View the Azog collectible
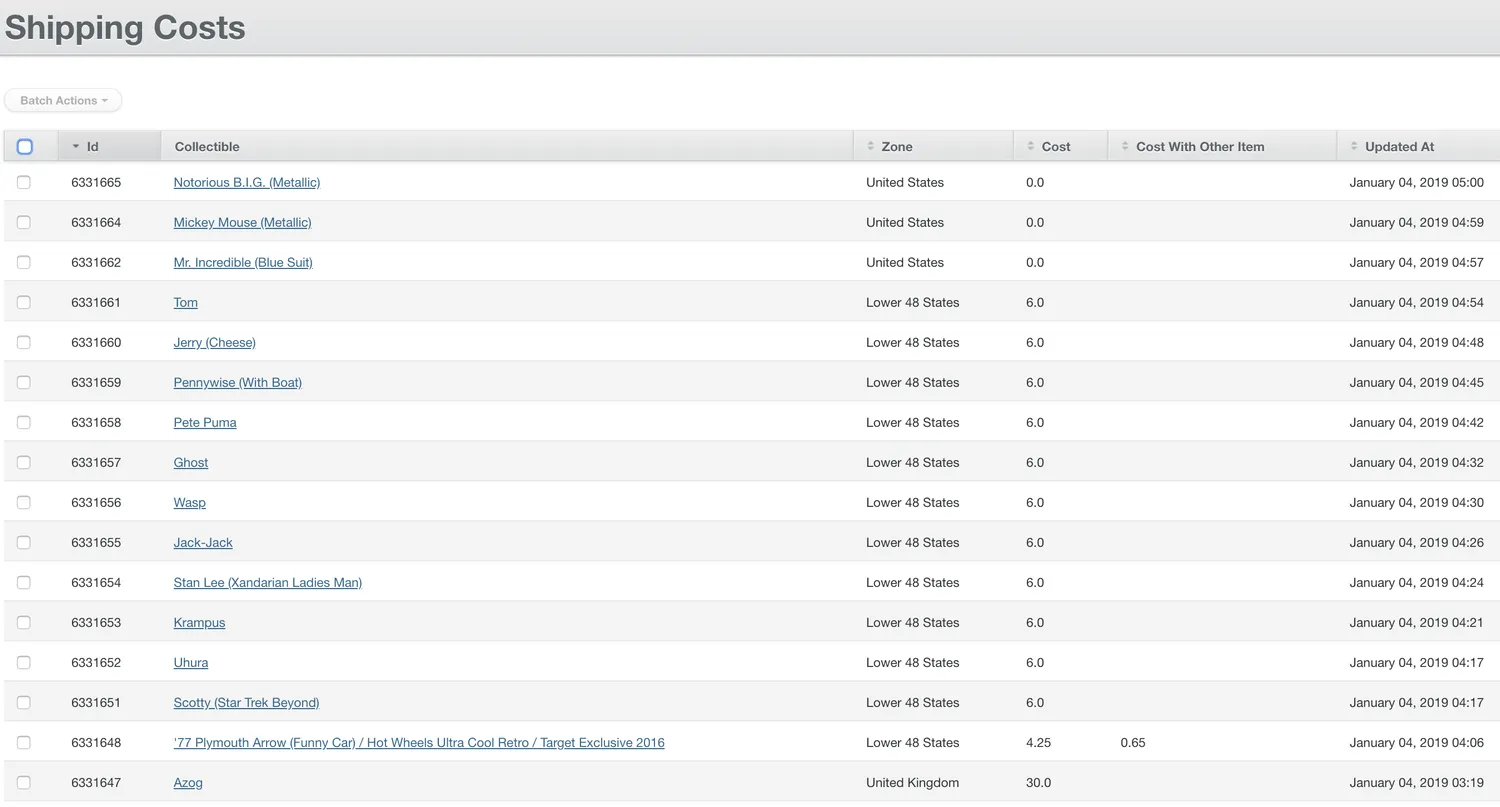This screenshot has height=807, width=1500. (x=188, y=782)
